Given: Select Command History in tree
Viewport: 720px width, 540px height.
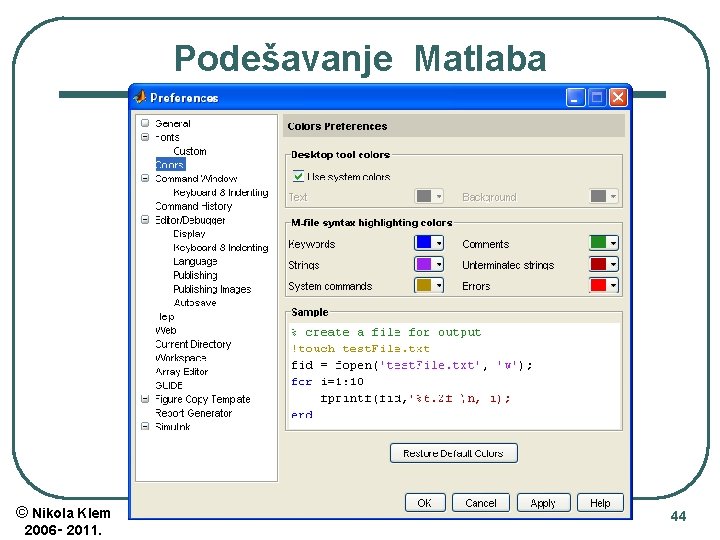Looking at the screenshot, I should (x=194, y=206).
